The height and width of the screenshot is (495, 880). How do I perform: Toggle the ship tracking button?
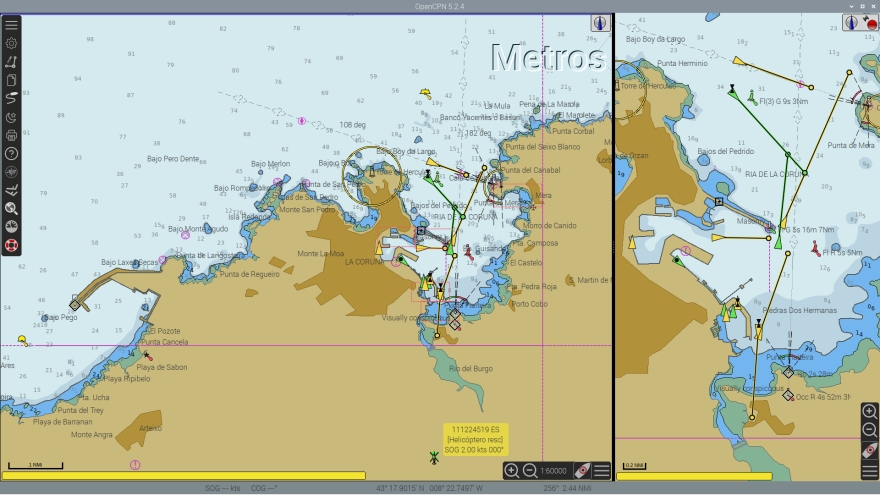pos(11,190)
